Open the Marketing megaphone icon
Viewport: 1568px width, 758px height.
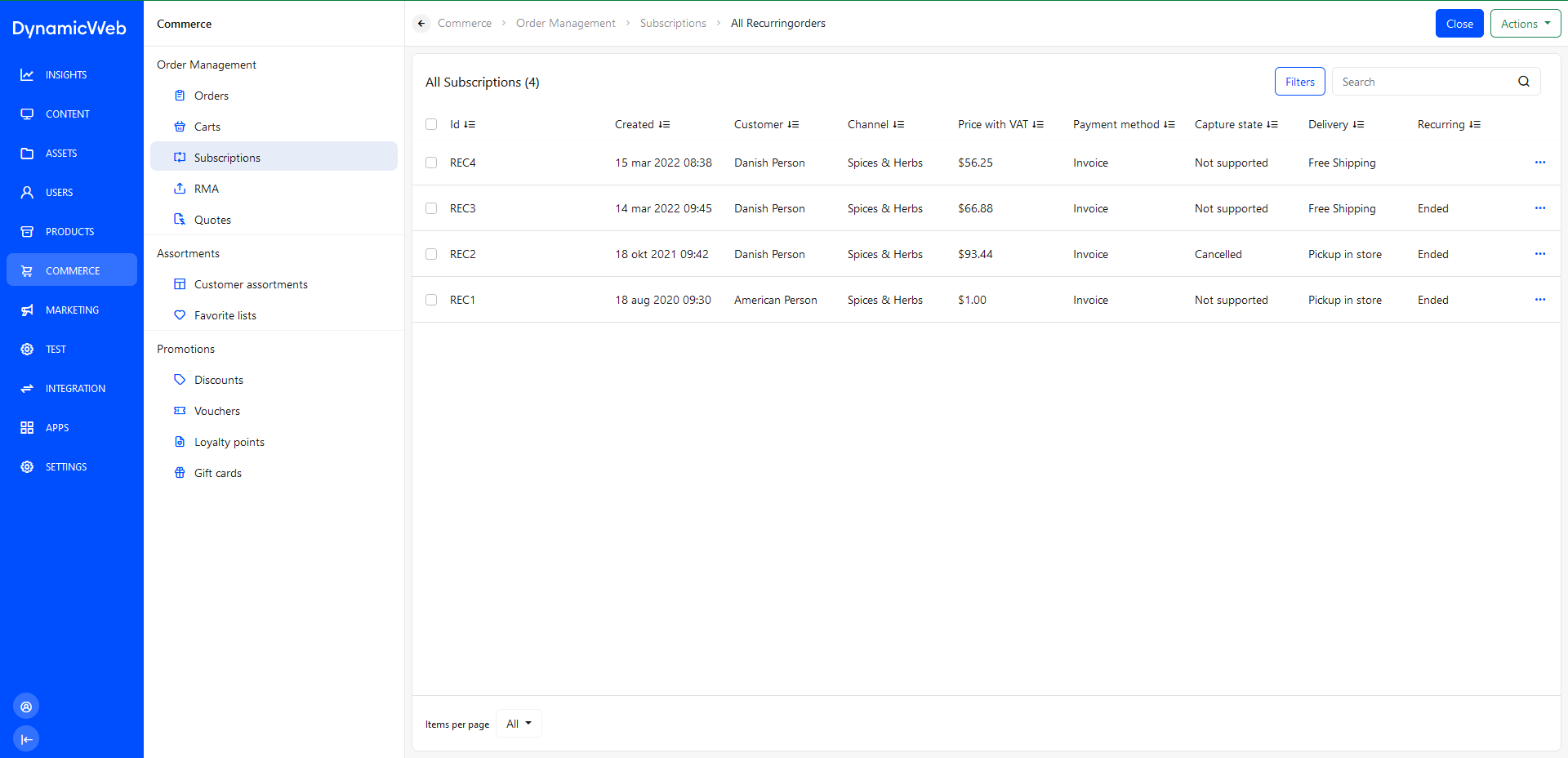27,310
